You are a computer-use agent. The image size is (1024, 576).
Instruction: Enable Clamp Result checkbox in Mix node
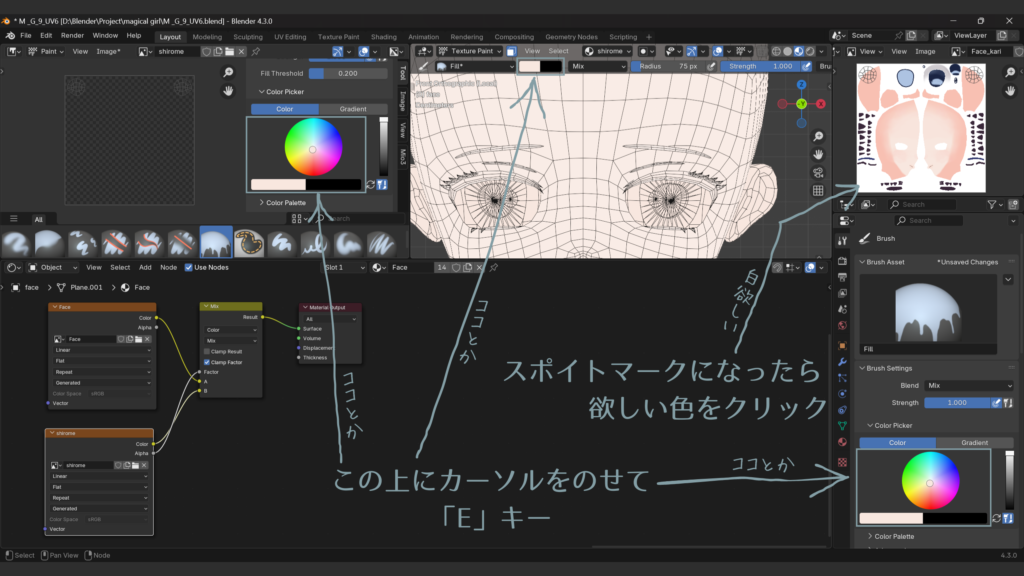click(x=207, y=351)
